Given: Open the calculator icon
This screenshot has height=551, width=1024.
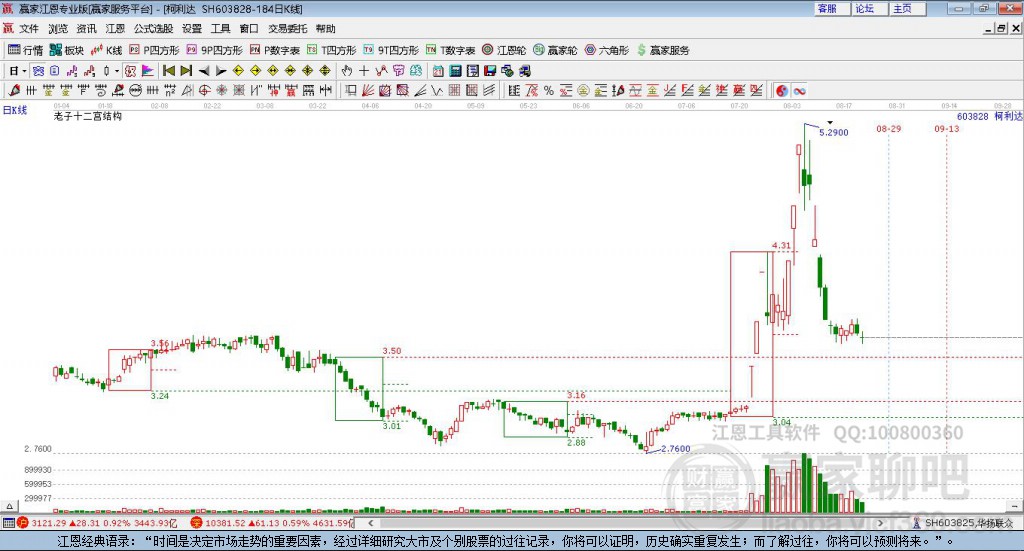Looking at the screenshot, I should [455, 71].
